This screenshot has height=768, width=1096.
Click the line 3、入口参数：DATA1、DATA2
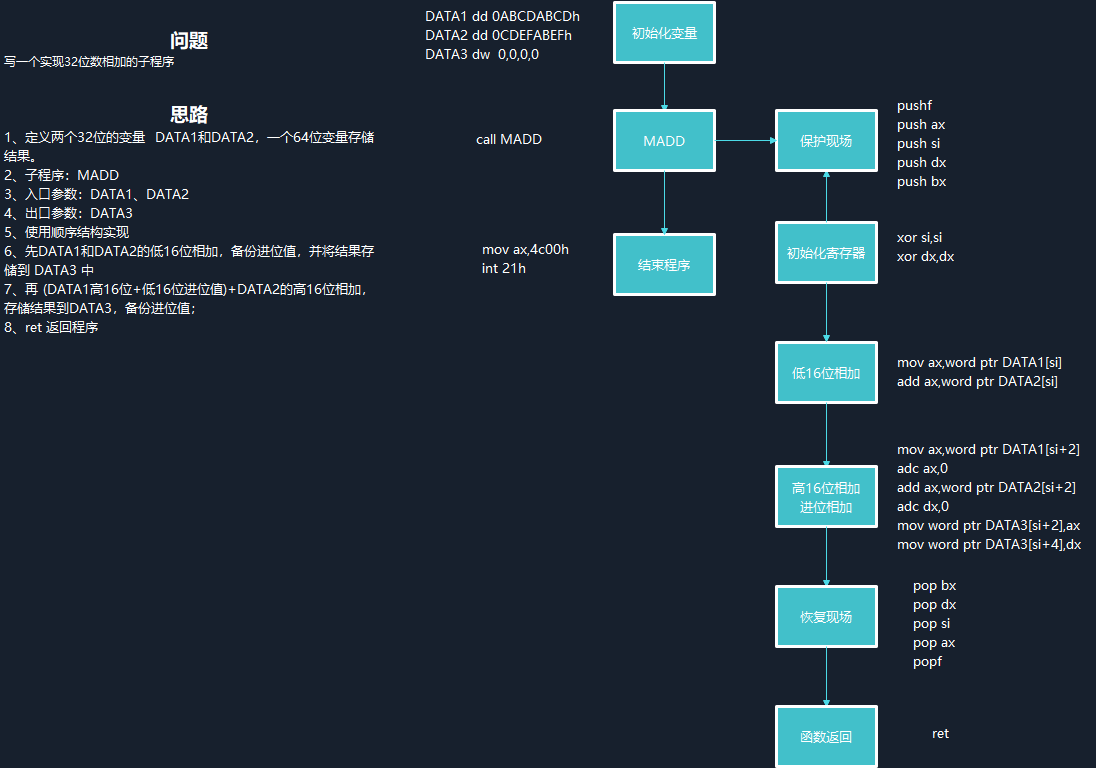click(x=96, y=194)
